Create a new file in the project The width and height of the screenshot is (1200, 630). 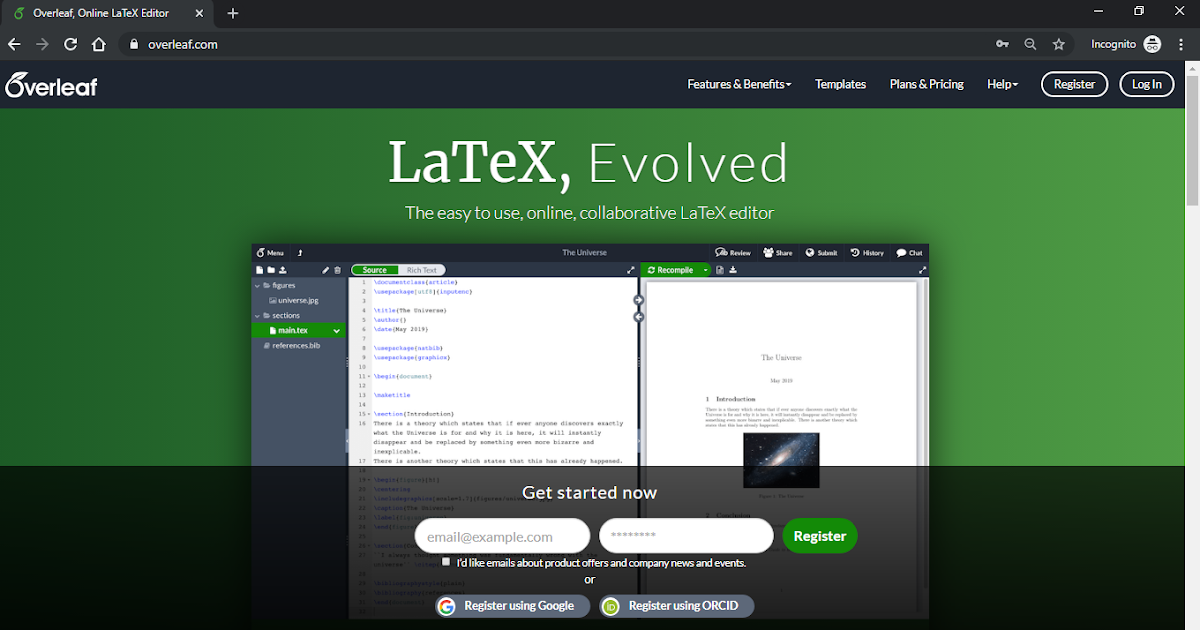[x=259, y=270]
